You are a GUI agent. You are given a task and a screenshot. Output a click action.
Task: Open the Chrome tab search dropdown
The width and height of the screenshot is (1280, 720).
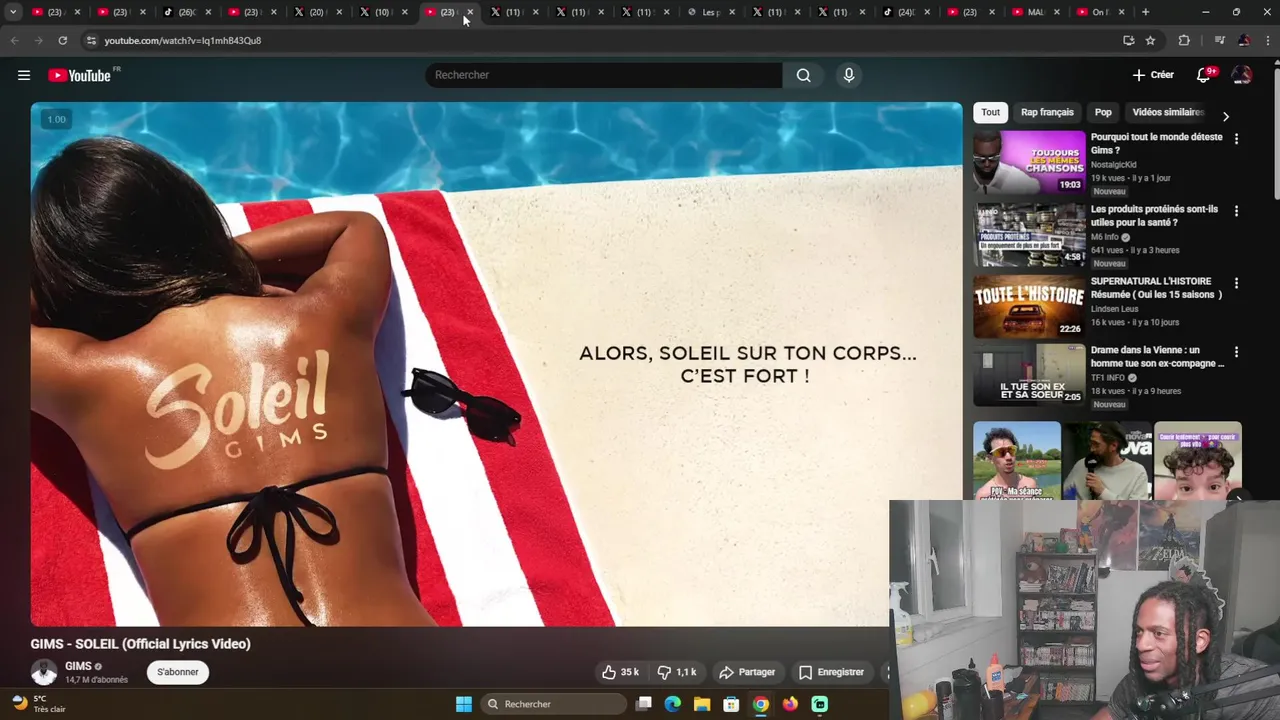coord(13,12)
